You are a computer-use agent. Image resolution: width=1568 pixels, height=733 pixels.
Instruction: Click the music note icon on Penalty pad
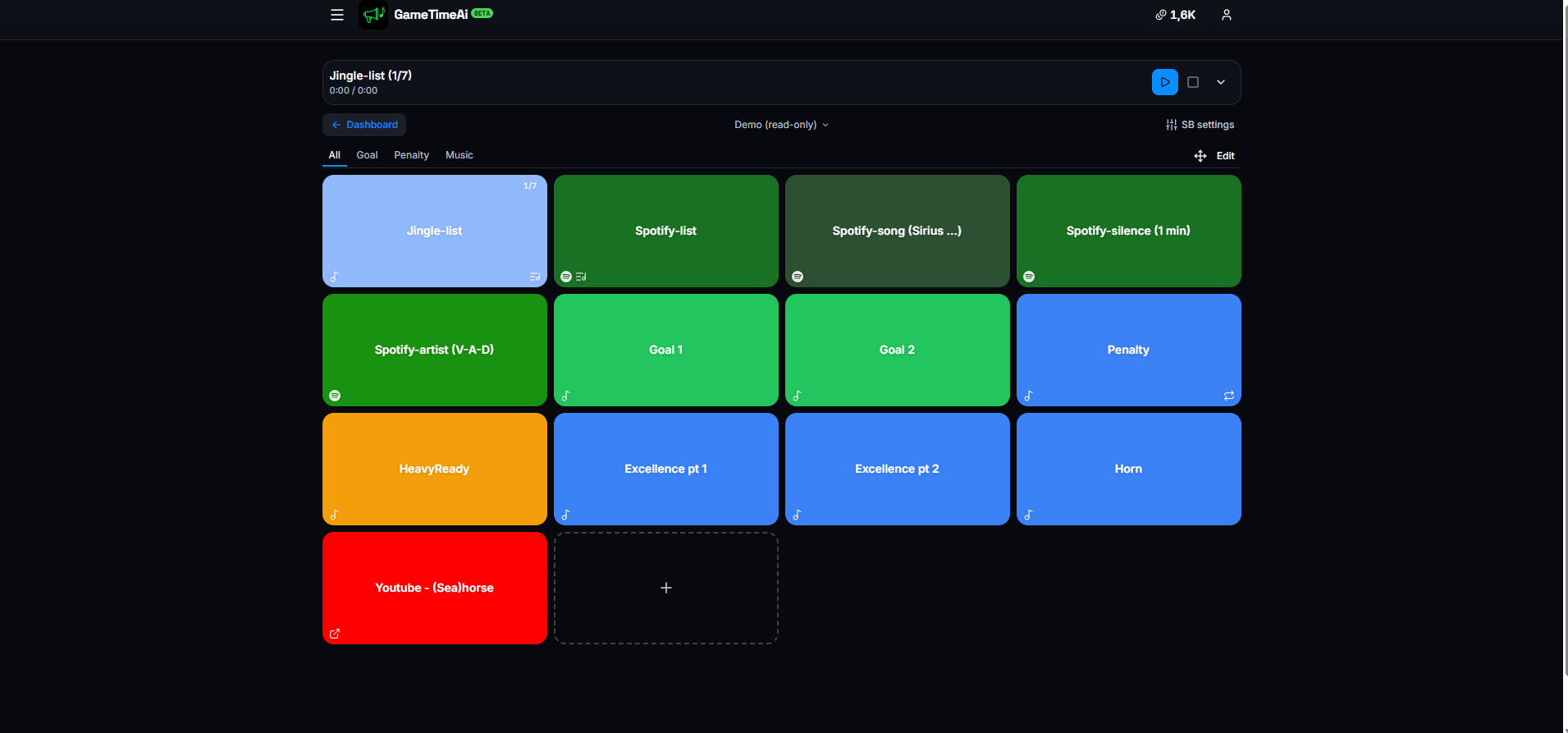[x=1028, y=396]
